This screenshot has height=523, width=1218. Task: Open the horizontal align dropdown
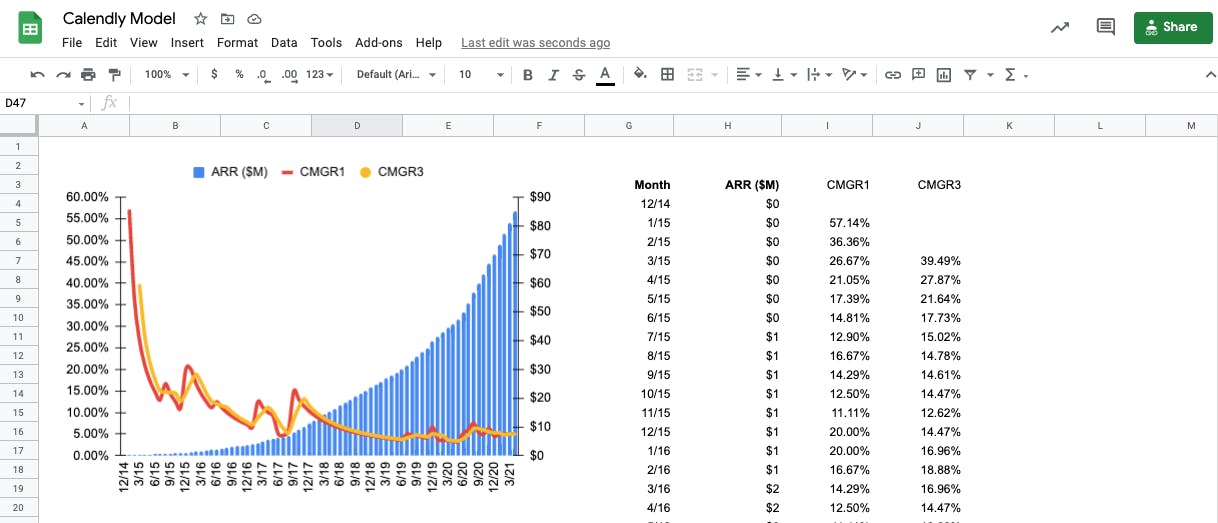(749, 74)
